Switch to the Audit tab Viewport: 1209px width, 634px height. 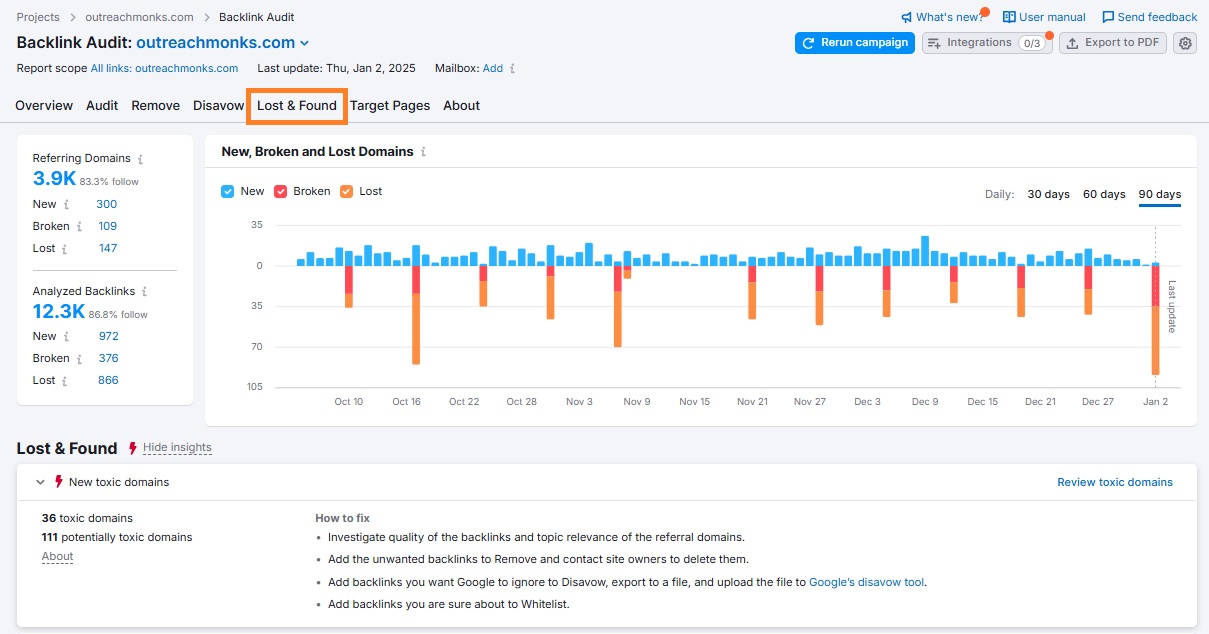[x=102, y=105]
